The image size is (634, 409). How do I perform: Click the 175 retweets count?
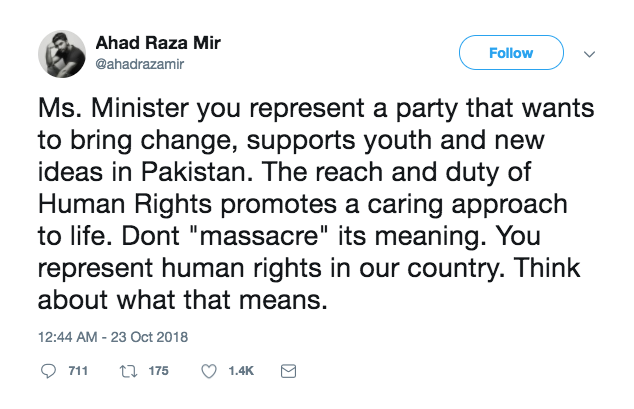coord(158,371)
